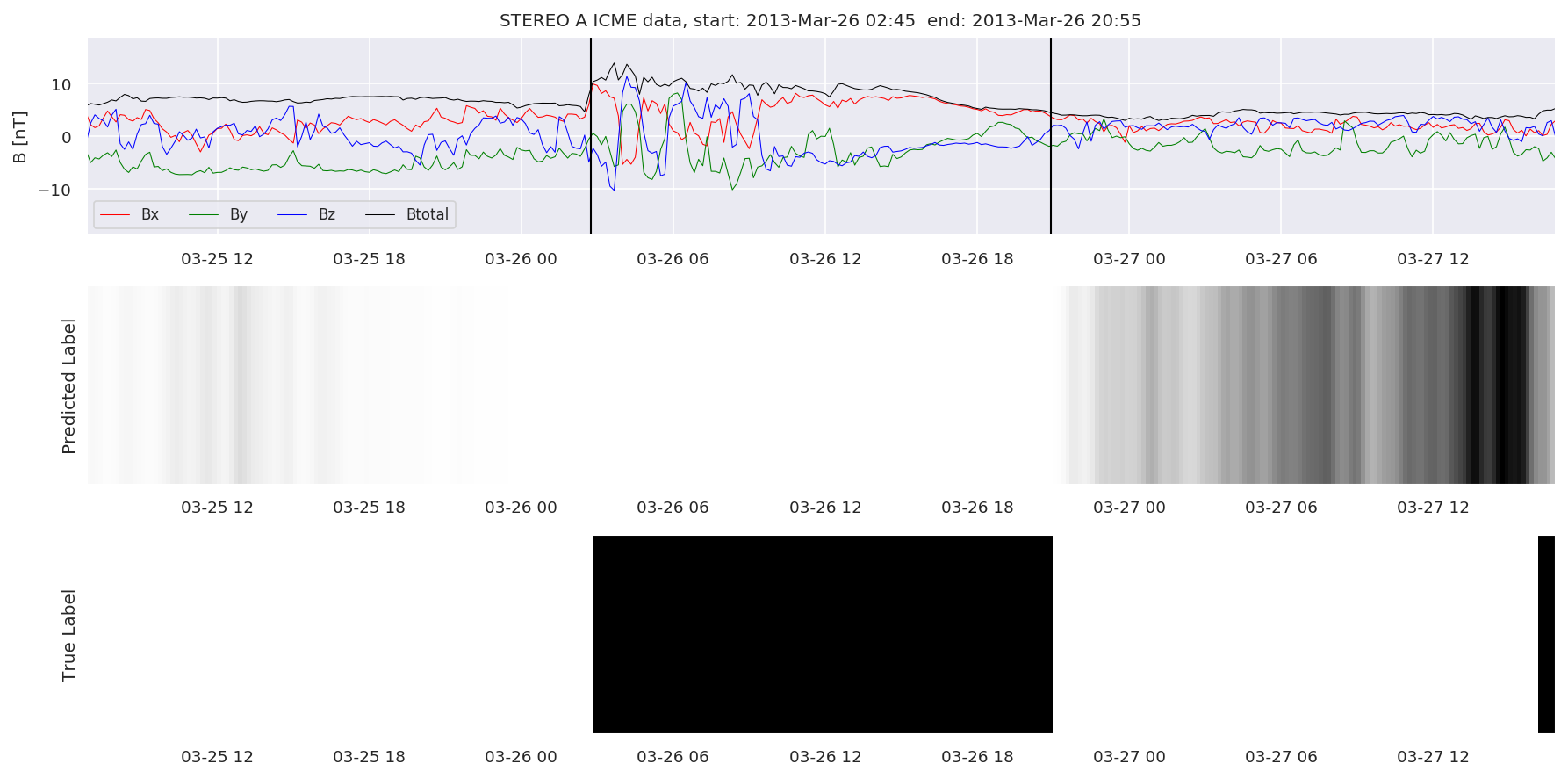The height and width of the screenshot is (778, 1568).
Task: Select the Btotal legend label
Action: (428, 215)
